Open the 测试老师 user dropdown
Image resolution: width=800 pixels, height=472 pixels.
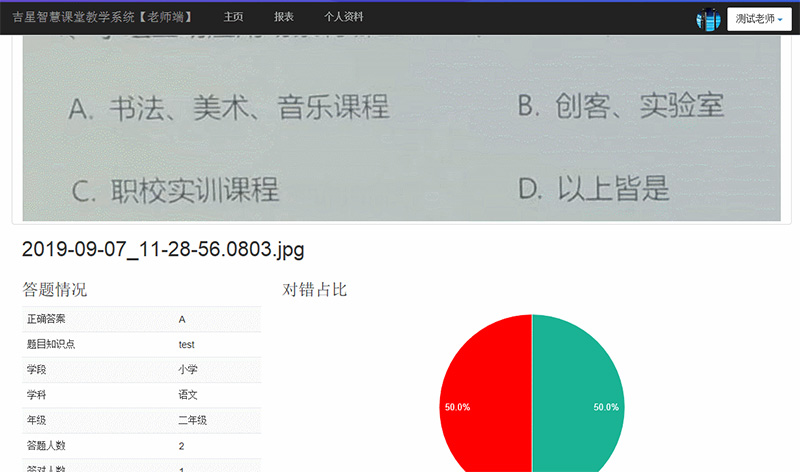(x=758, y=18)
